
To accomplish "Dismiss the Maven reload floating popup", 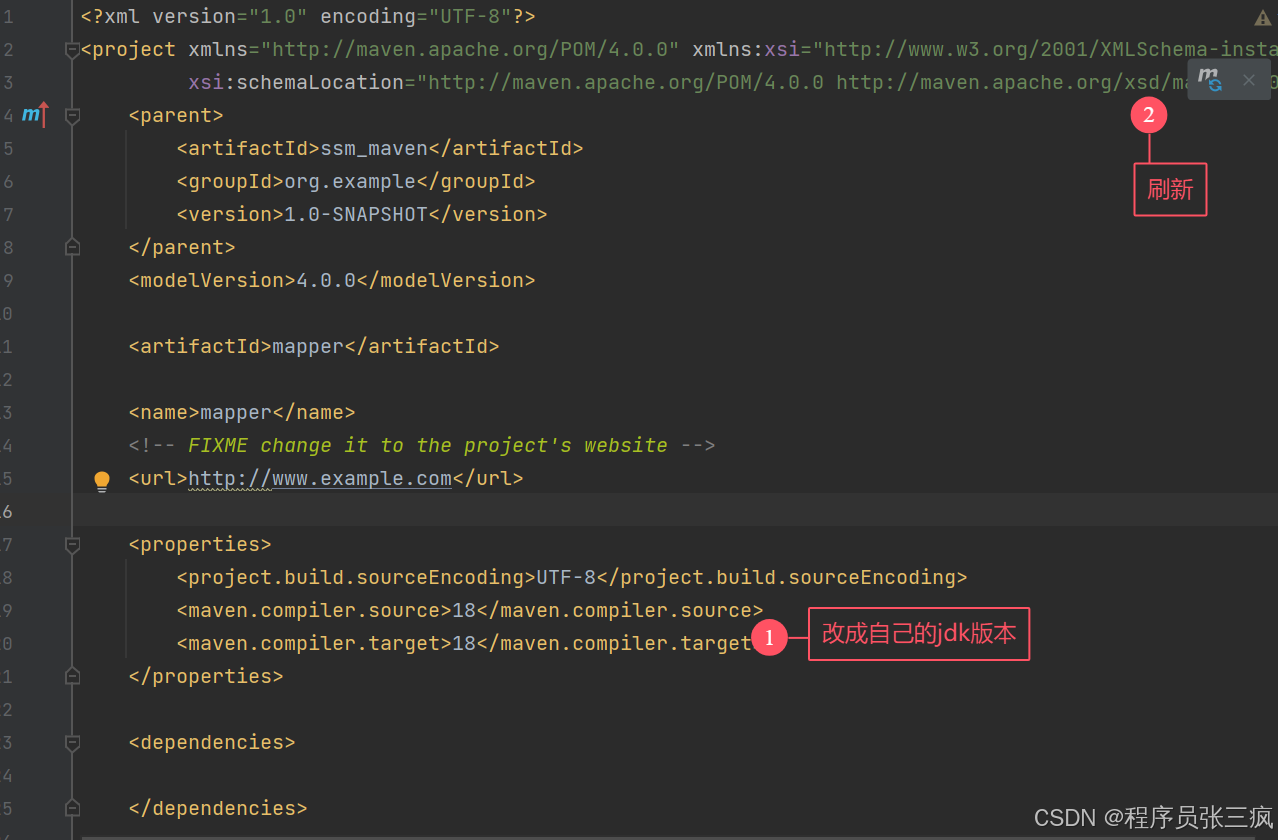I will coord(1248,80).
